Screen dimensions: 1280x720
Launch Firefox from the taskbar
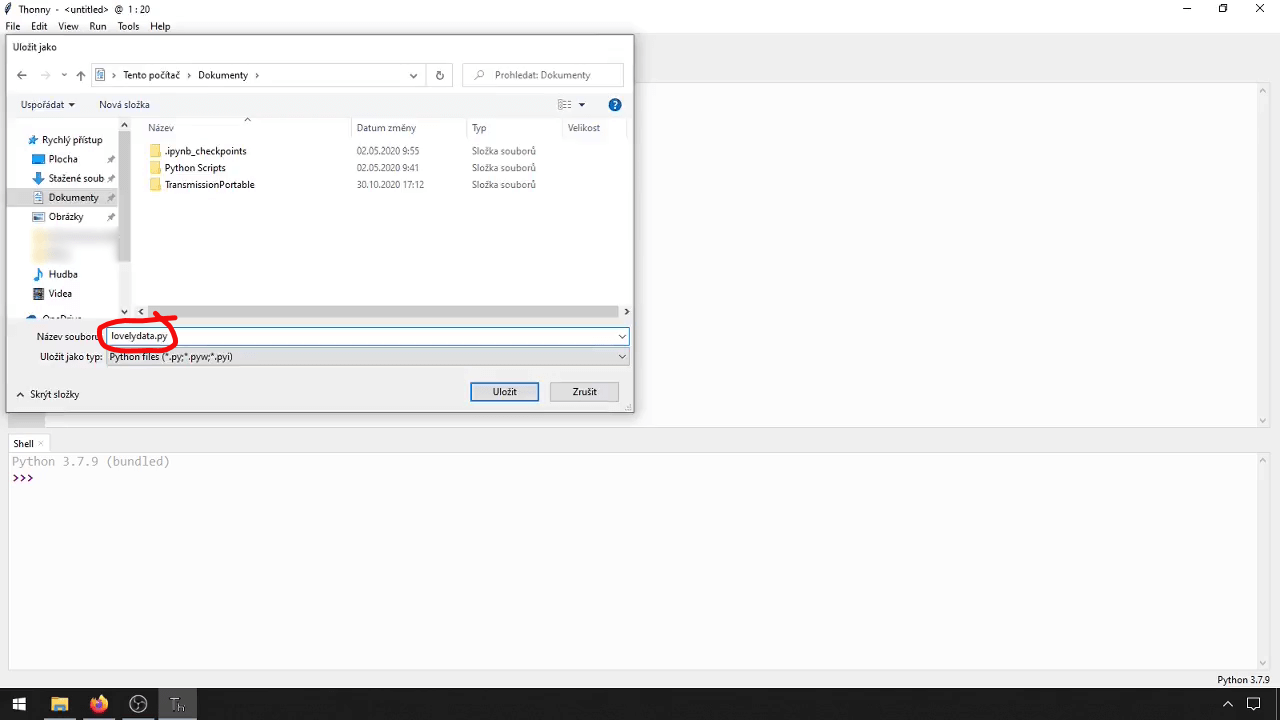pos(98,704)
